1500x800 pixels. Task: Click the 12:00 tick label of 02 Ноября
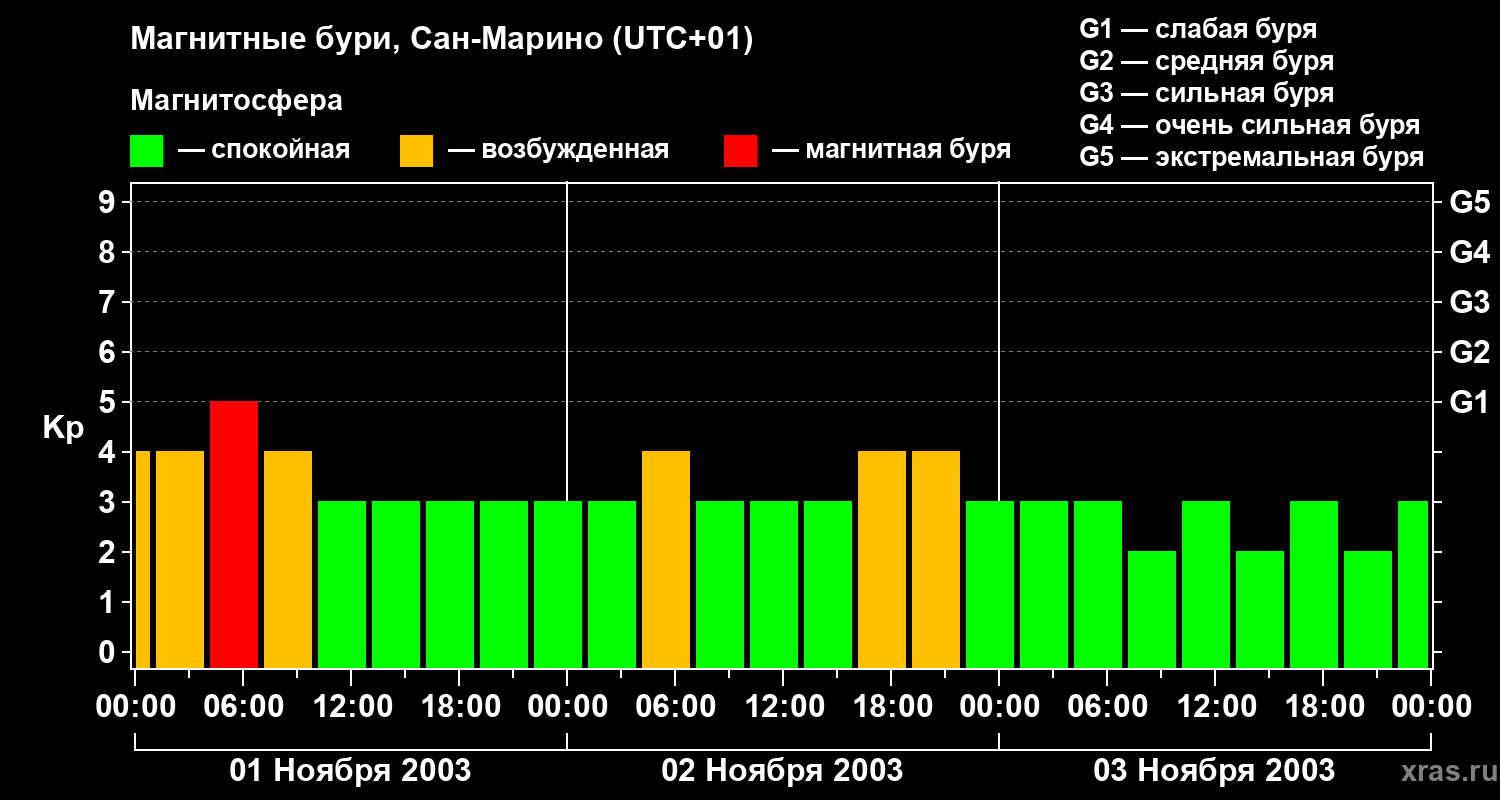(783, 706)
